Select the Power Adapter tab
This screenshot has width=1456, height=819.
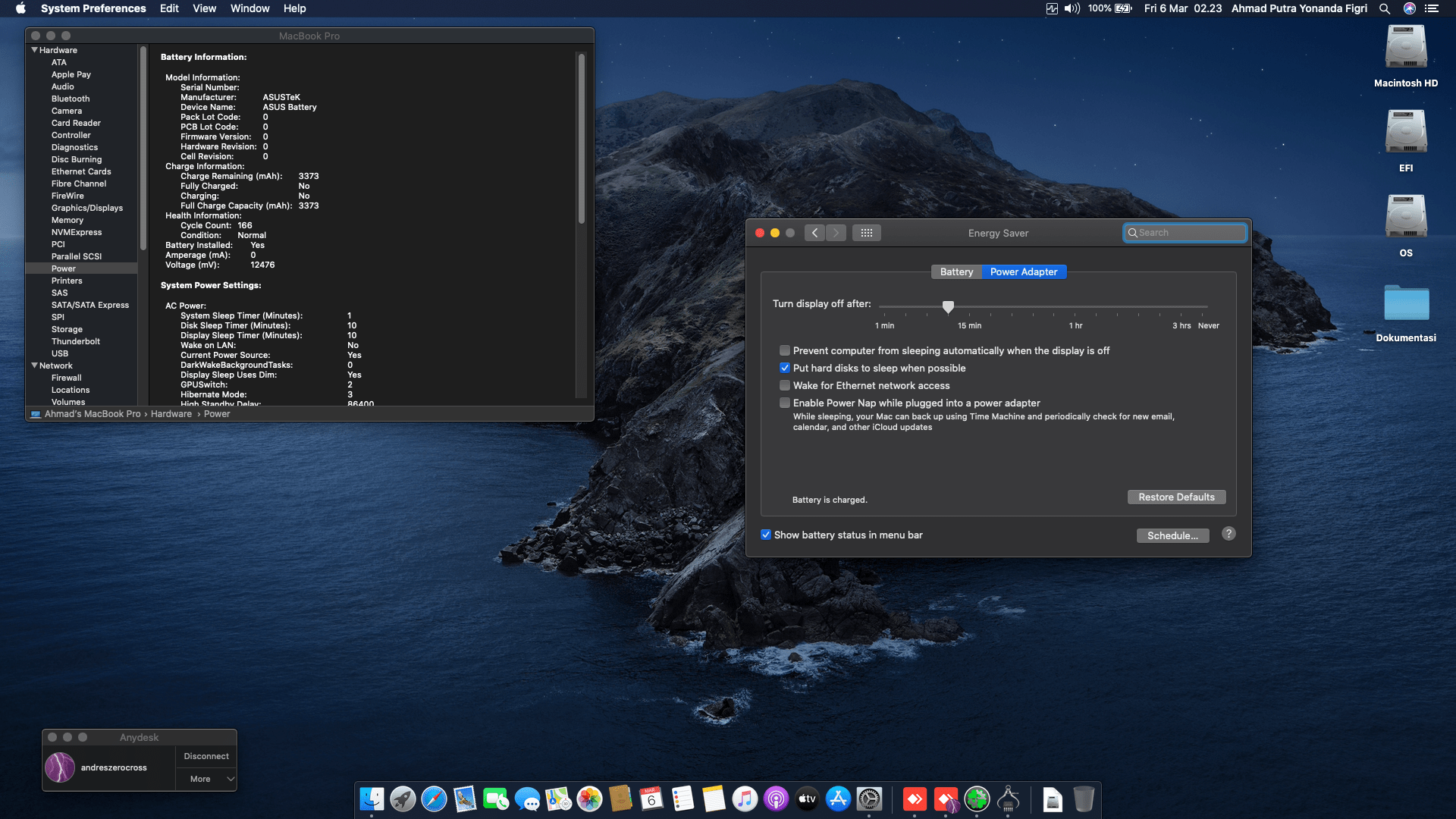(x=1024, y=271)
